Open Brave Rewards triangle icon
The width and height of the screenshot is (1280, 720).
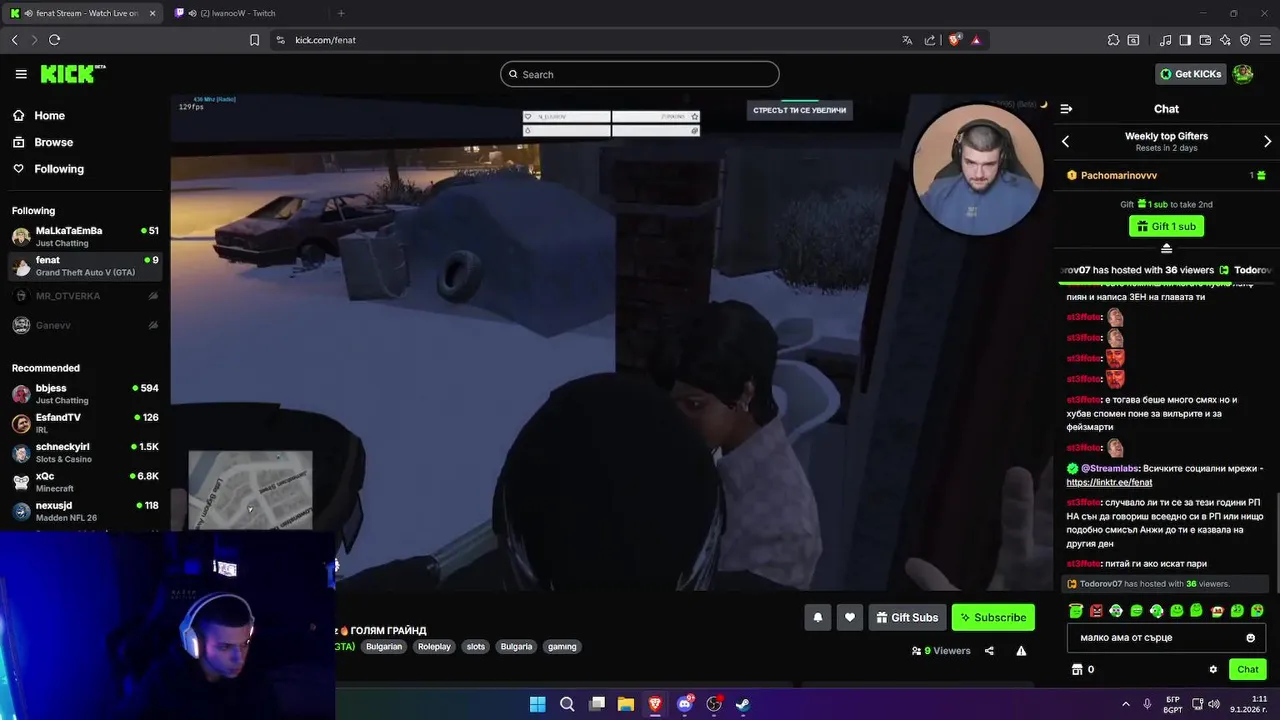click(976, 40)
